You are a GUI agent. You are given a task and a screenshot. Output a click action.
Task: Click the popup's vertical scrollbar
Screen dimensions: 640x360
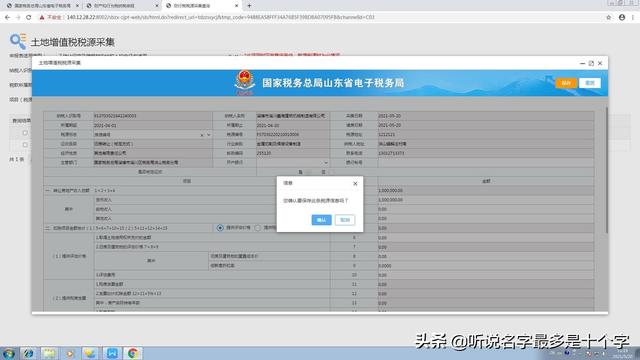pos(607,170)
